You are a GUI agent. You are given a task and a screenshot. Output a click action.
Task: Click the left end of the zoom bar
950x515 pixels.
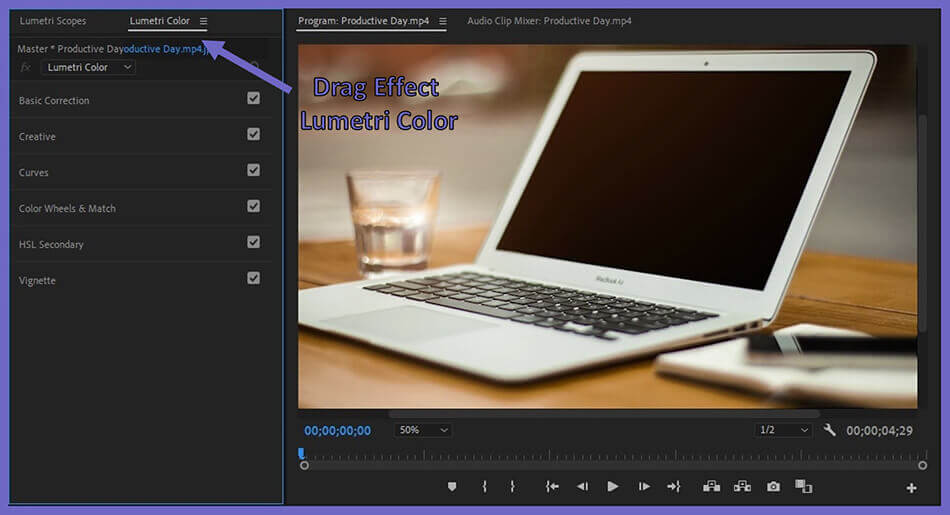point(304,465)
